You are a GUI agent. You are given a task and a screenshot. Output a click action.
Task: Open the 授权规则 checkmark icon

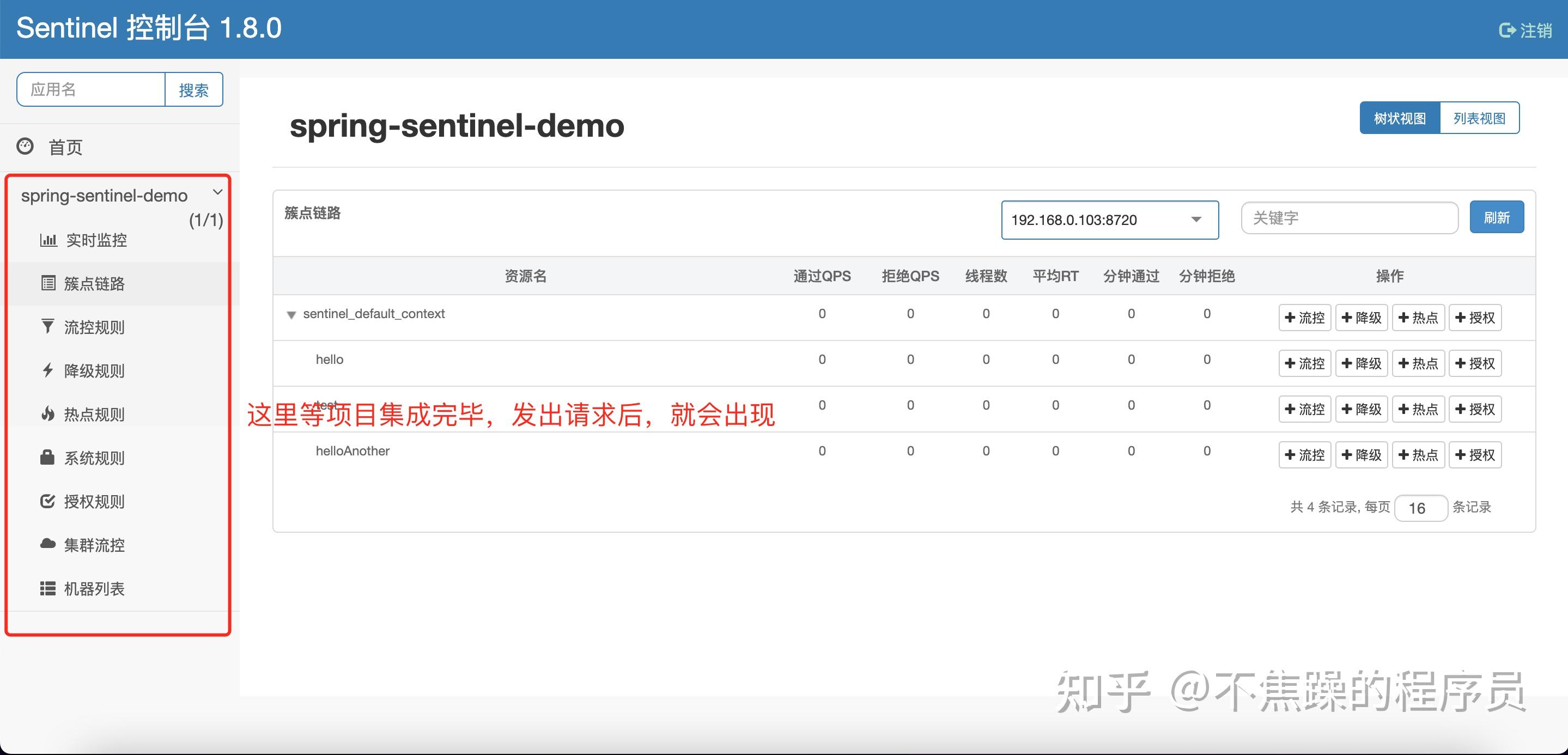tap(48, 501)
